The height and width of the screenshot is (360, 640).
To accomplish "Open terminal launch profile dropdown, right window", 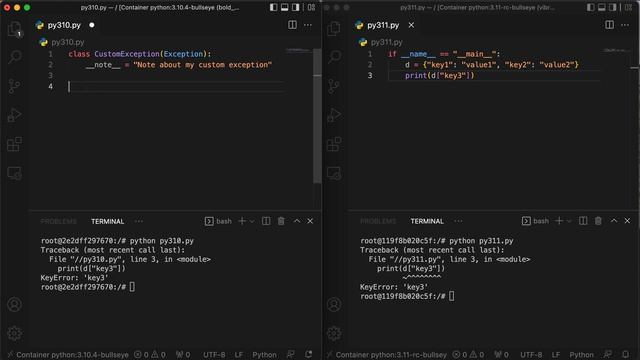I will tap(569, 221).
